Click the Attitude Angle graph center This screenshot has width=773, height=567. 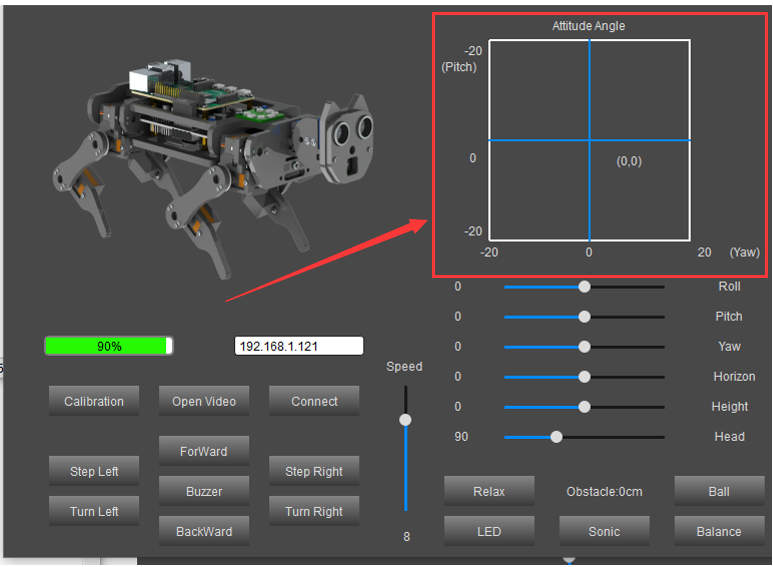coord(590,141)
